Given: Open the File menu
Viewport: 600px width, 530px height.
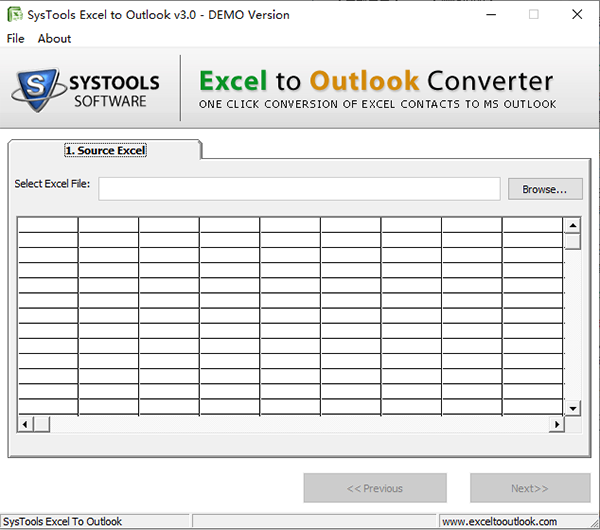Looking at the screenshot, I should click(x=15, y=39).
